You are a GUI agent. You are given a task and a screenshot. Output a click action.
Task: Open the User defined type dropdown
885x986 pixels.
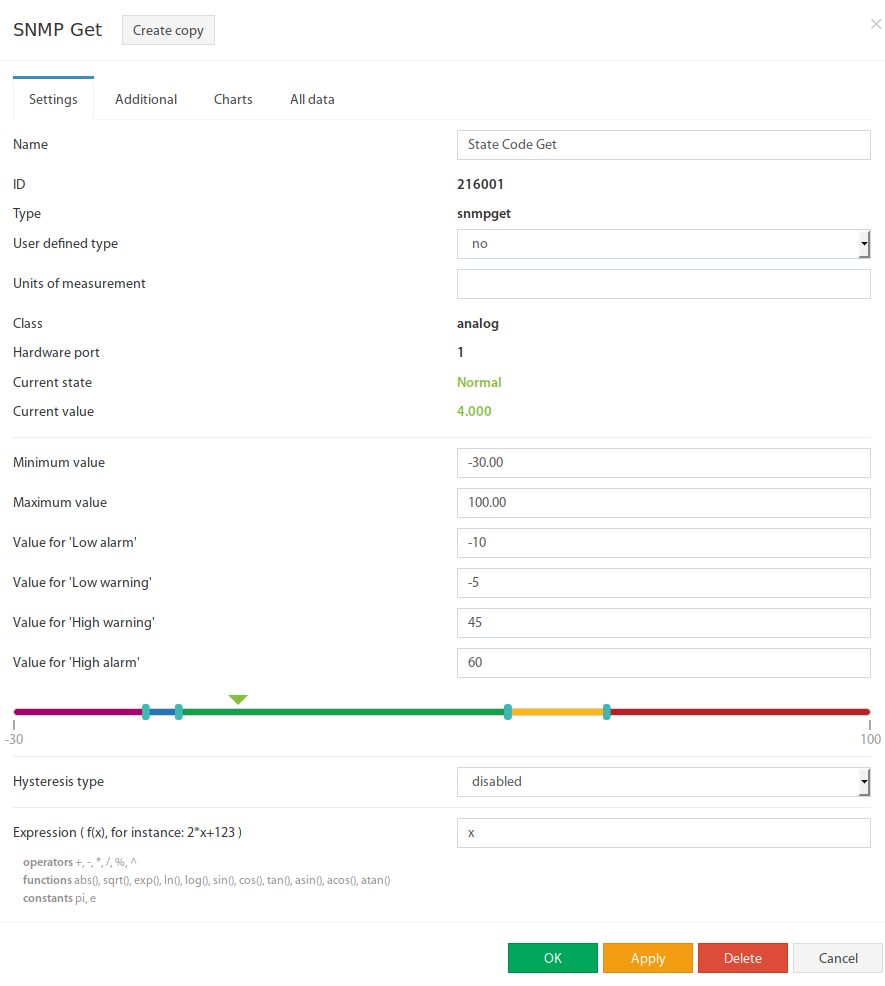click(664, 244)
